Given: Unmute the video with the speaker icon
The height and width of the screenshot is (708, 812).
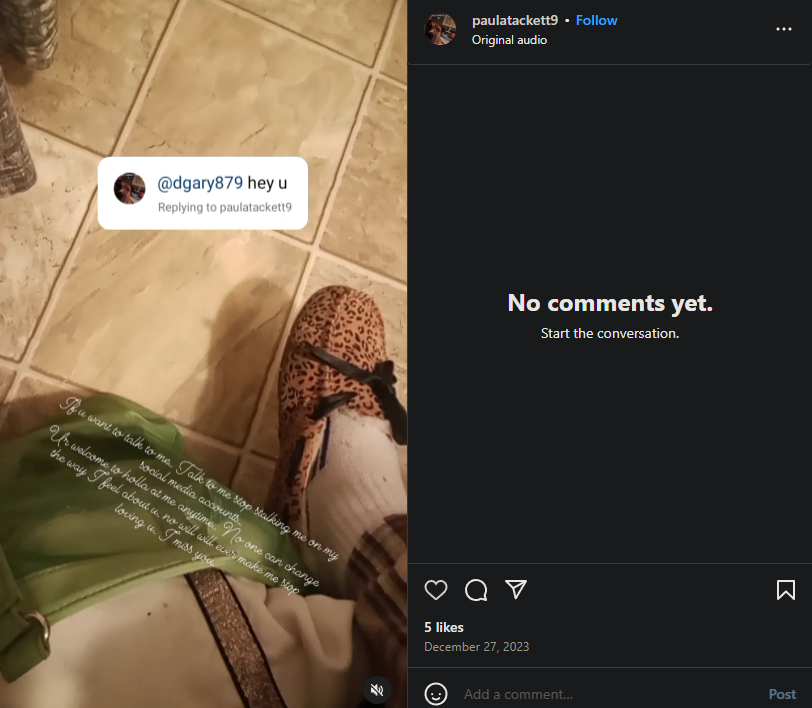Looking at the screenshot, I should (377, 690).
